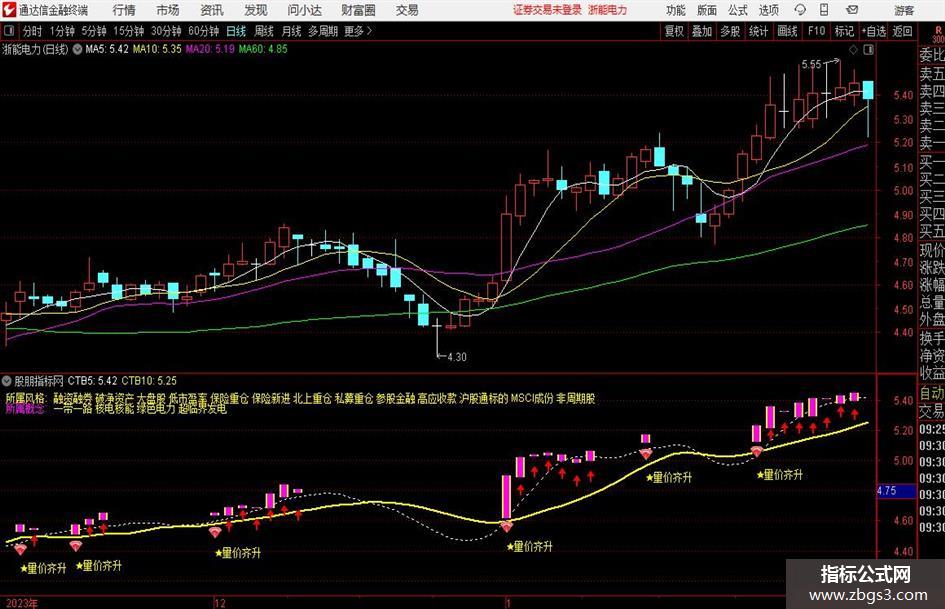The image size is (945, 609).
Task: Toggle the left panel layout icon
Action: click(x=8, y=31)
